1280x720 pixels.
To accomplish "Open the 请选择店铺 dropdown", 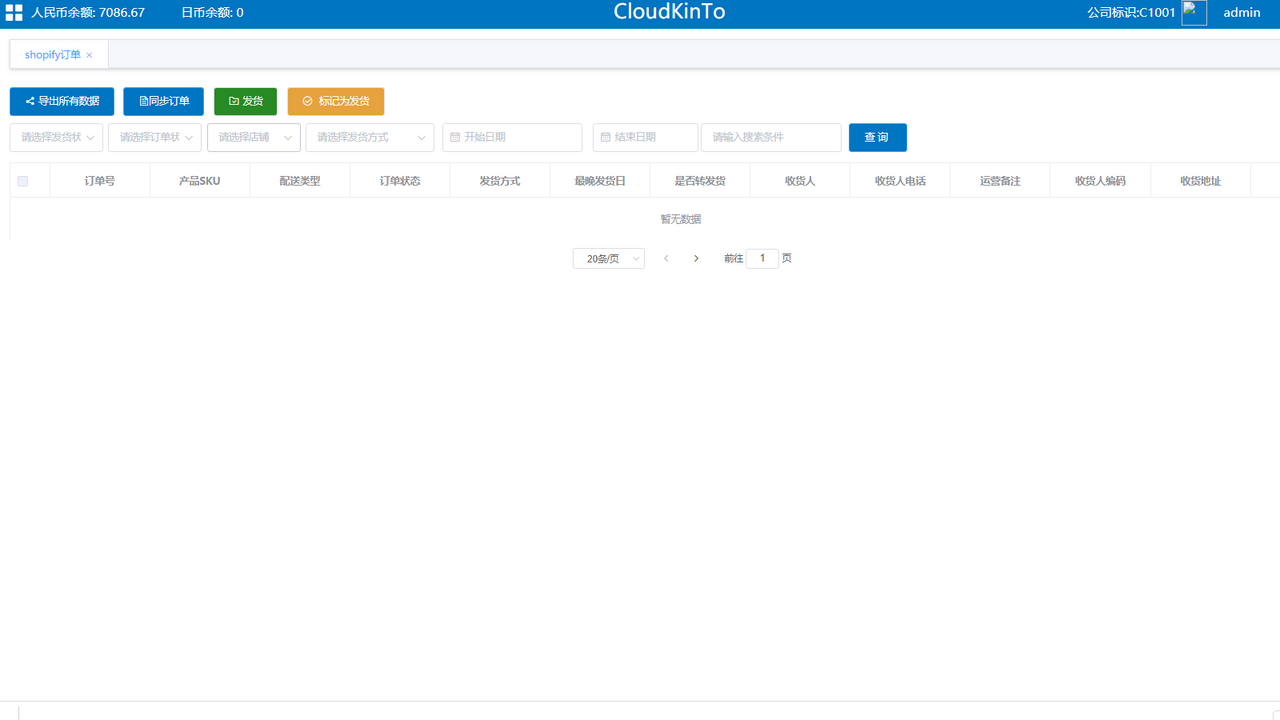I will click(x=254, y=137).
